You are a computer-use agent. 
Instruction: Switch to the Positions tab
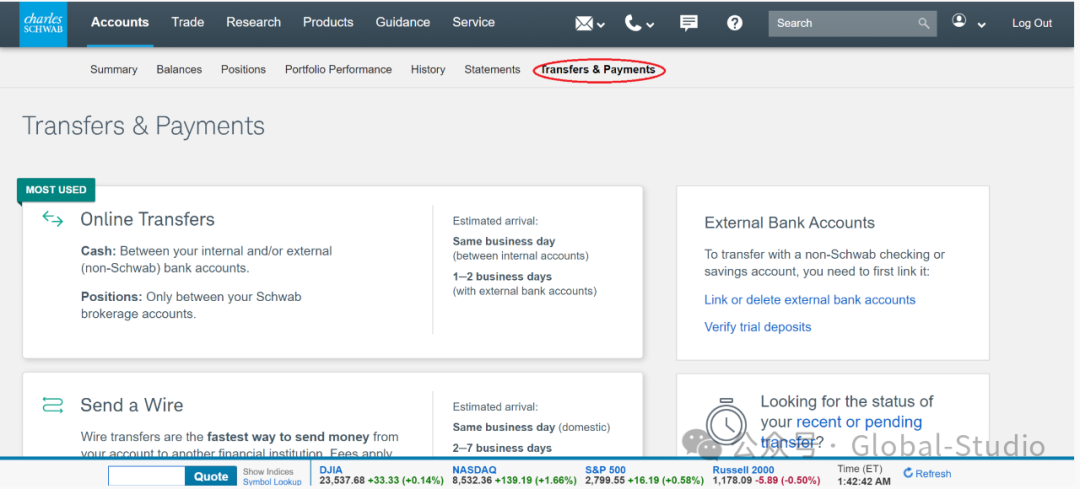[243, 70]
